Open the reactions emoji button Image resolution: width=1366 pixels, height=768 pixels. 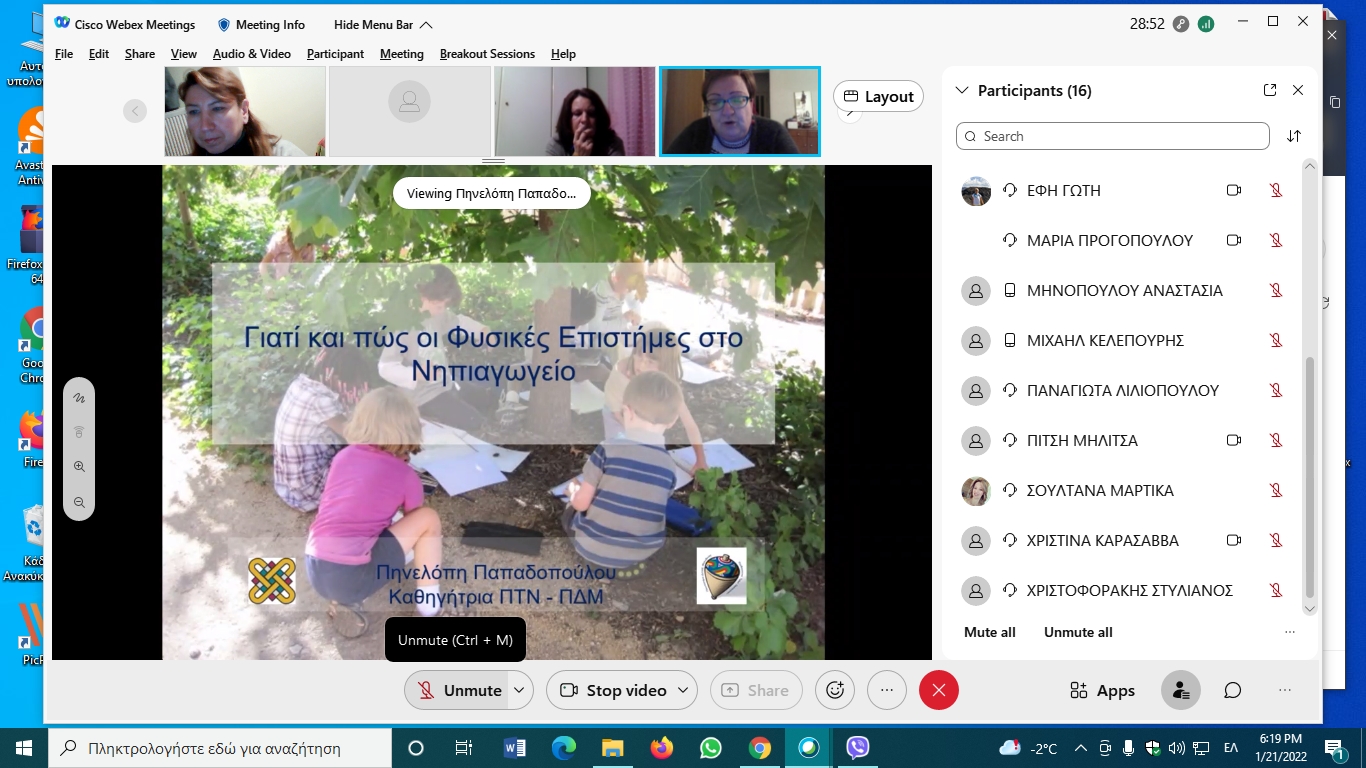(835, 690)
